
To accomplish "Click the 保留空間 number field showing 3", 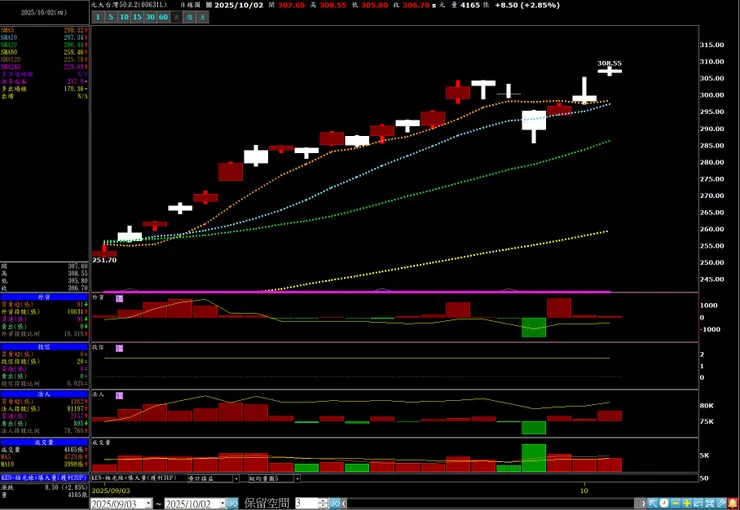I will [307, 503].
